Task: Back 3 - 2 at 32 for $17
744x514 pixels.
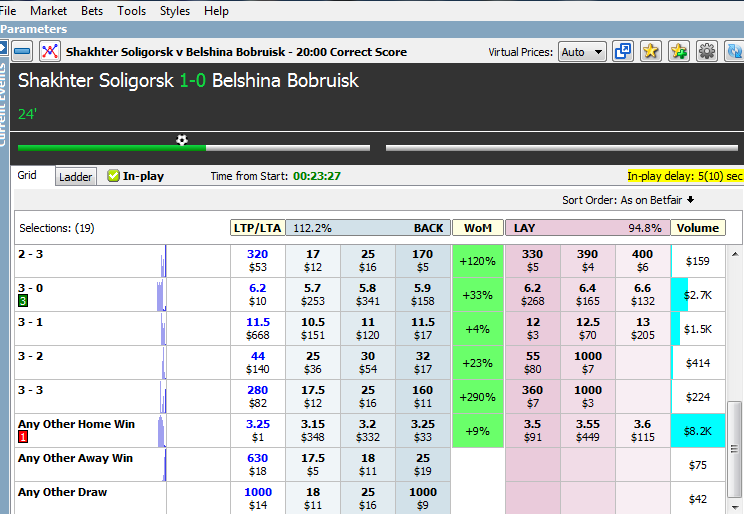Action: pos(423,363)
